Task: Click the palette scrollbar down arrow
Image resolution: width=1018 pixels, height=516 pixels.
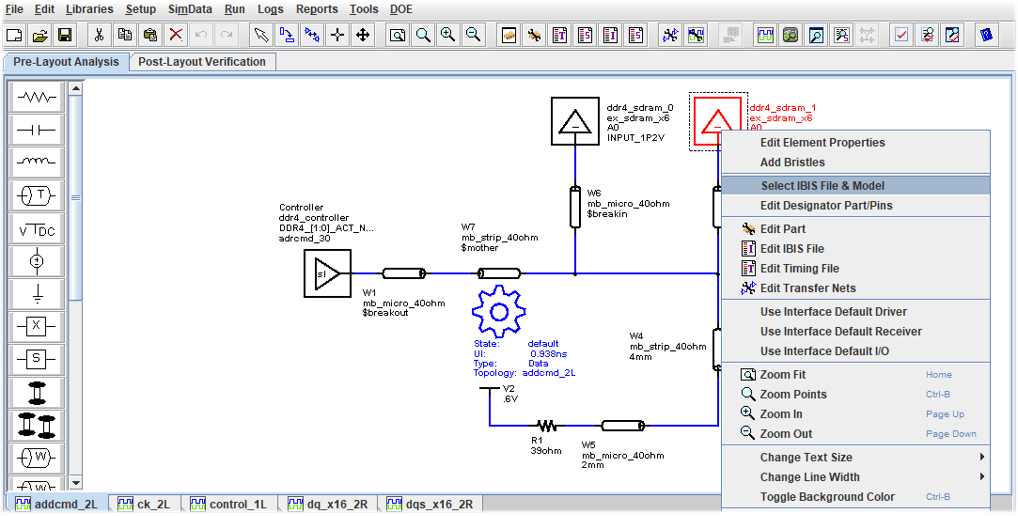Action: click(x=75, y=482)
